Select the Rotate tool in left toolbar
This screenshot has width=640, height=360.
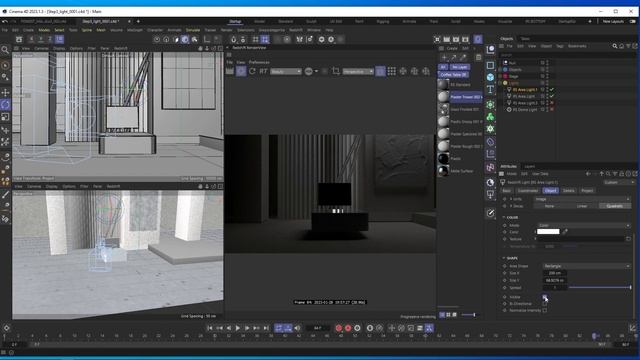[x=5, y=104]
